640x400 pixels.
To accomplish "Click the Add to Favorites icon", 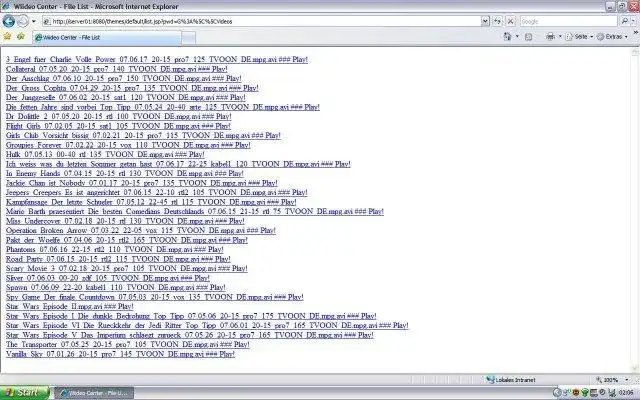I will coord(21,37).
